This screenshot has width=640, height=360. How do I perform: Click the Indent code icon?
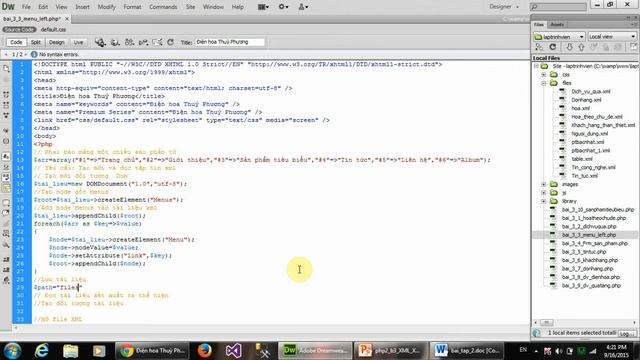coord(6,260)
